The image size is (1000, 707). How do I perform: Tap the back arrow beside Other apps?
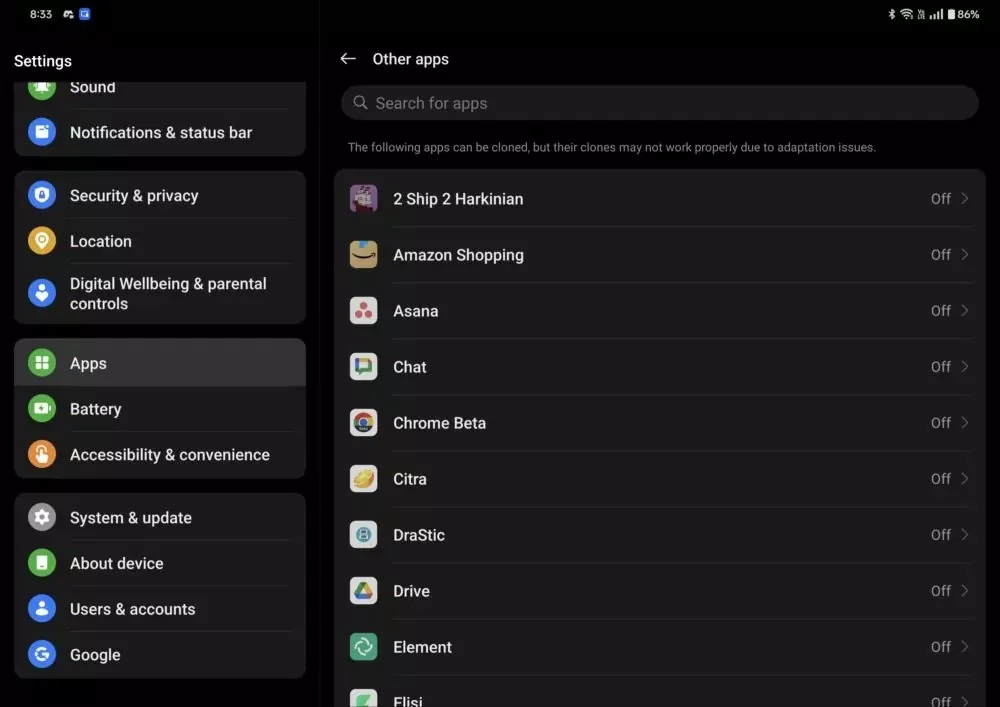(348, 59)
